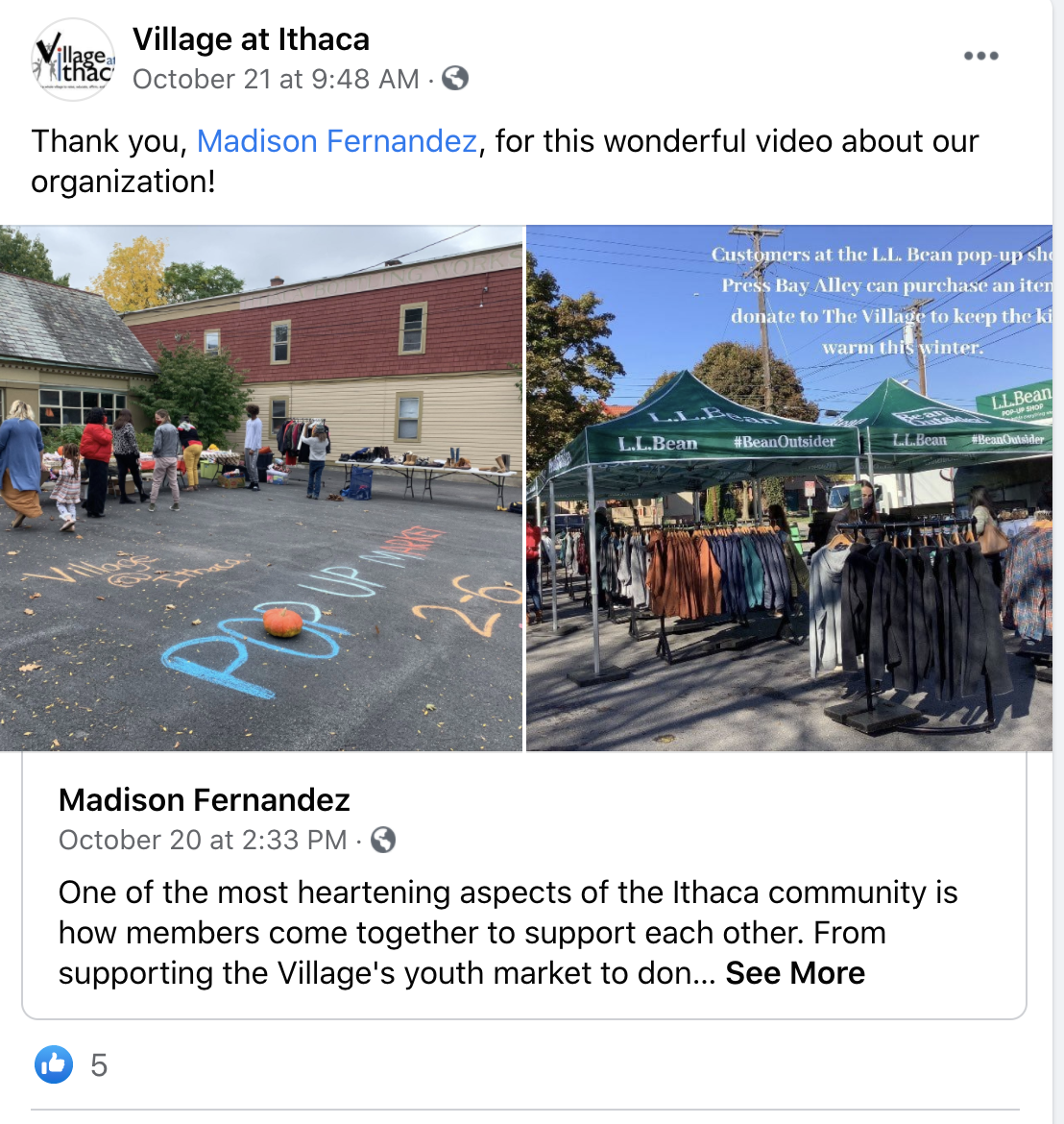Open the pop-up market chalk photo
The width and height of the screenshot is (1064, 1124).
[261, 488]
